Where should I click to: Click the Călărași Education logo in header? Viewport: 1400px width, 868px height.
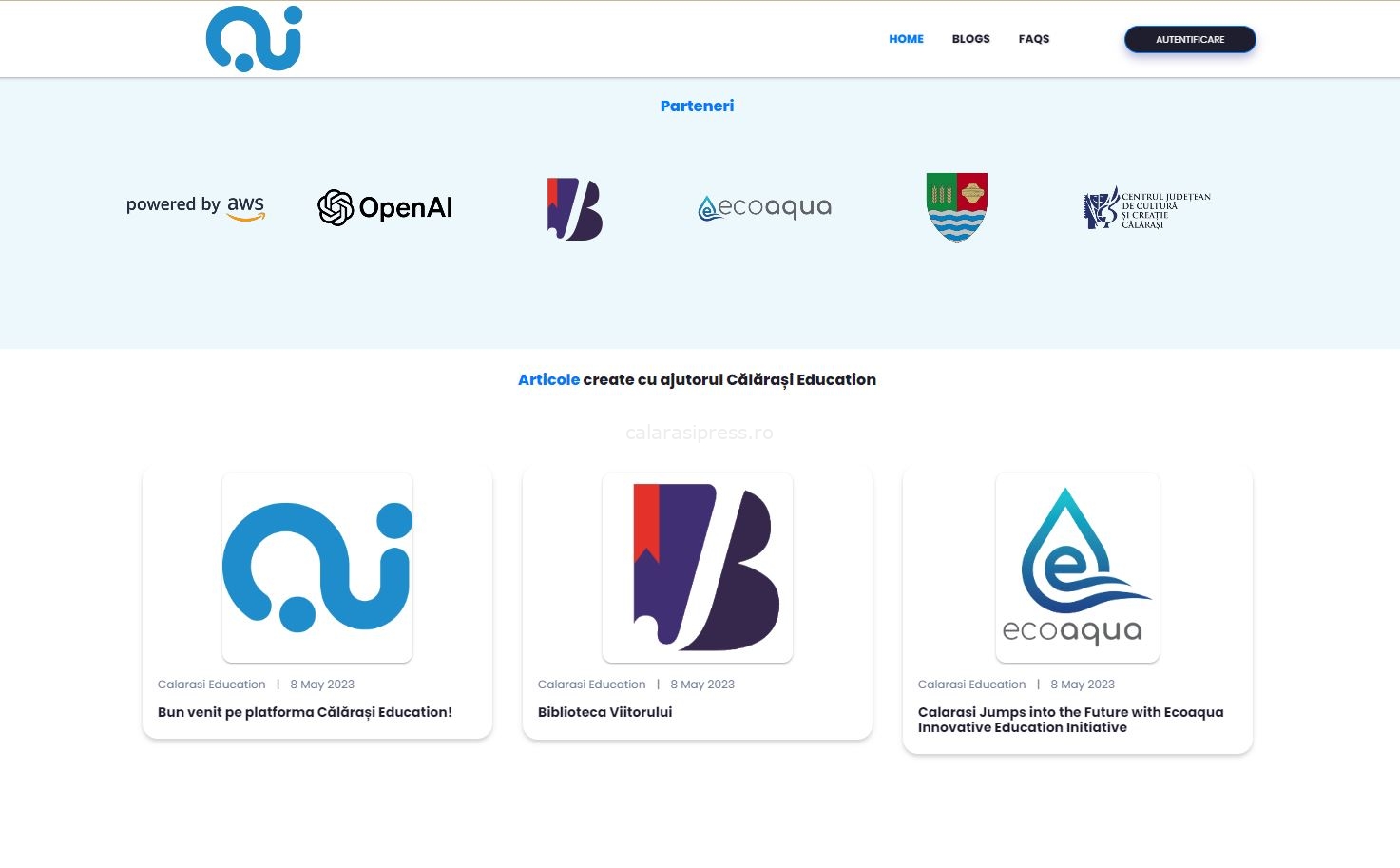[254, 38]
